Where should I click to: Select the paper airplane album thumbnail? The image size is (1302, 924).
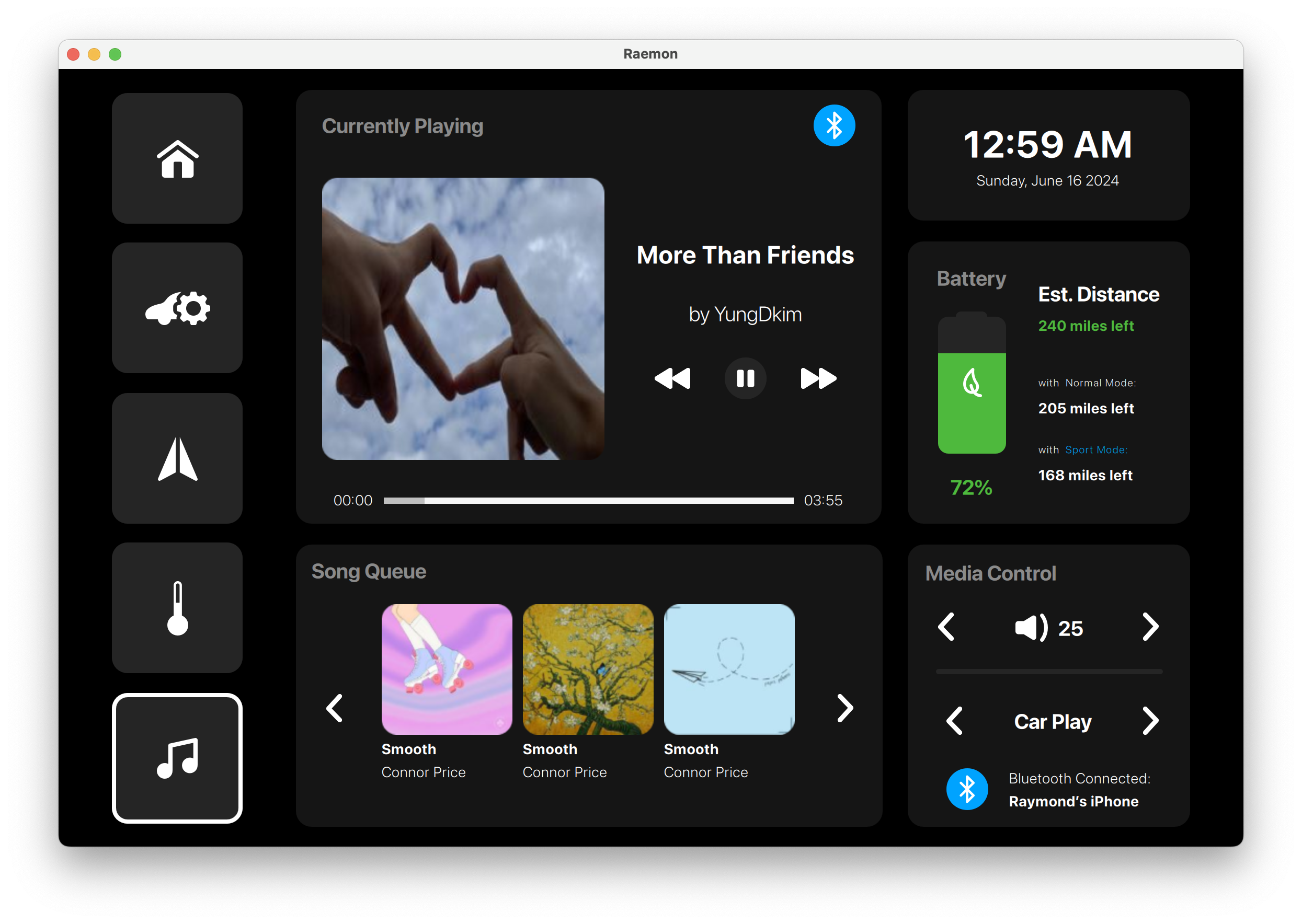point(729,669)
